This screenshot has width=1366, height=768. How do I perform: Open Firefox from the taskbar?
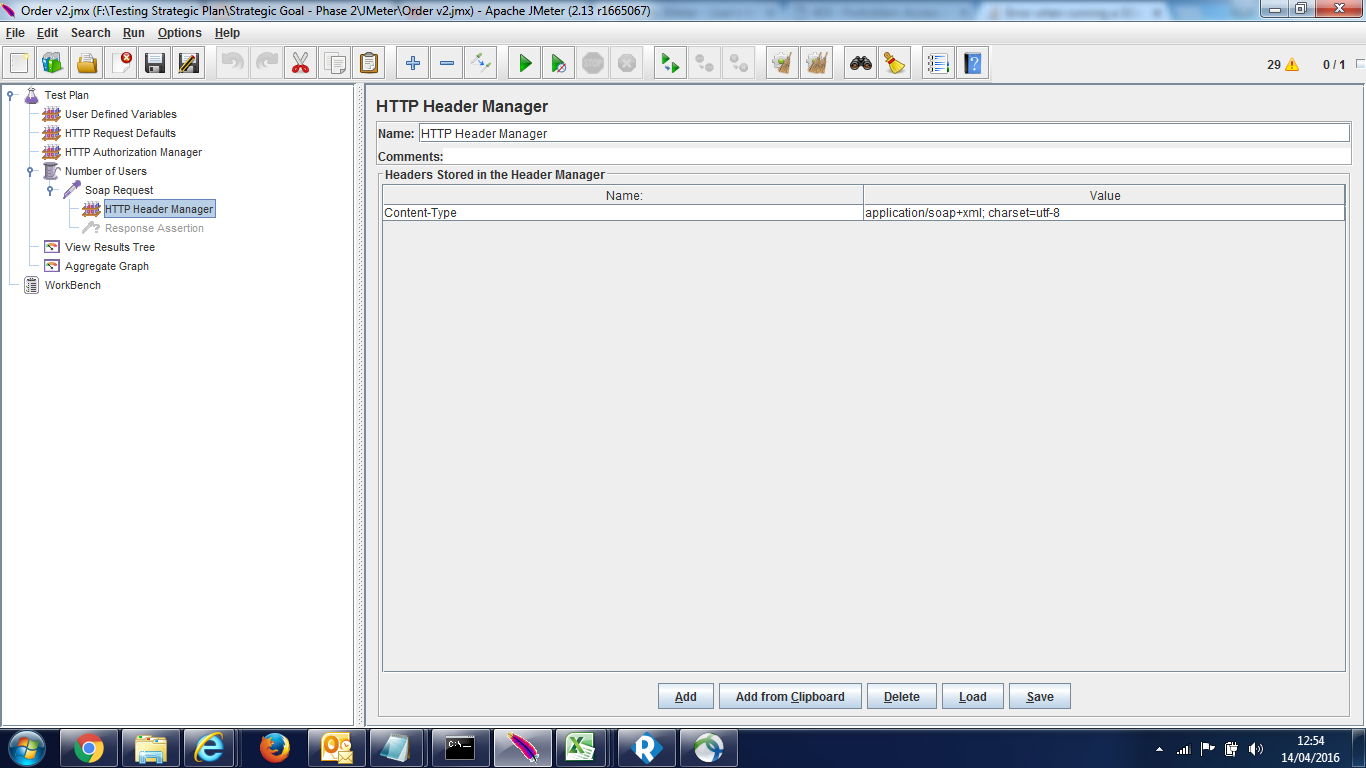click(x=274, y=748)
